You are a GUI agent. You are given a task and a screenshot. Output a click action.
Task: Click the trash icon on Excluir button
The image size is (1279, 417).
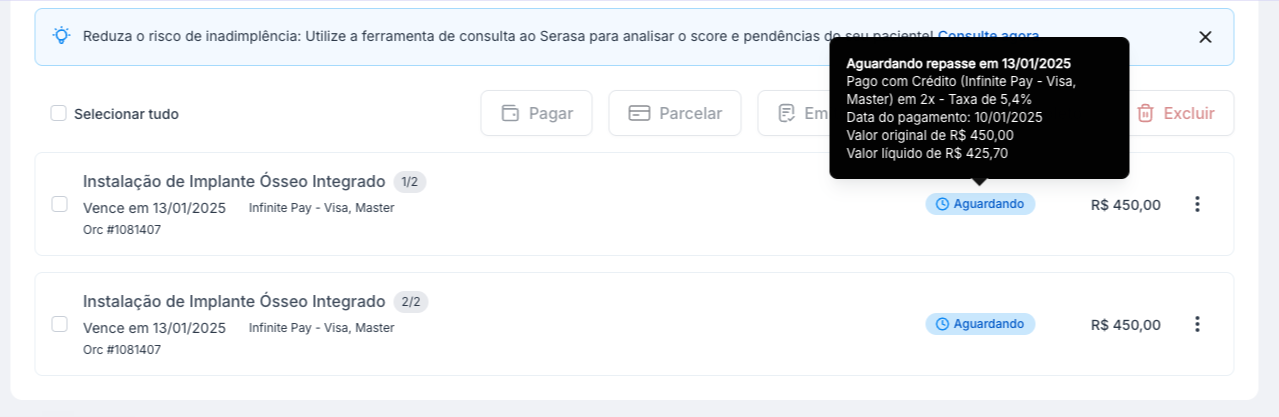point(1146,113)
